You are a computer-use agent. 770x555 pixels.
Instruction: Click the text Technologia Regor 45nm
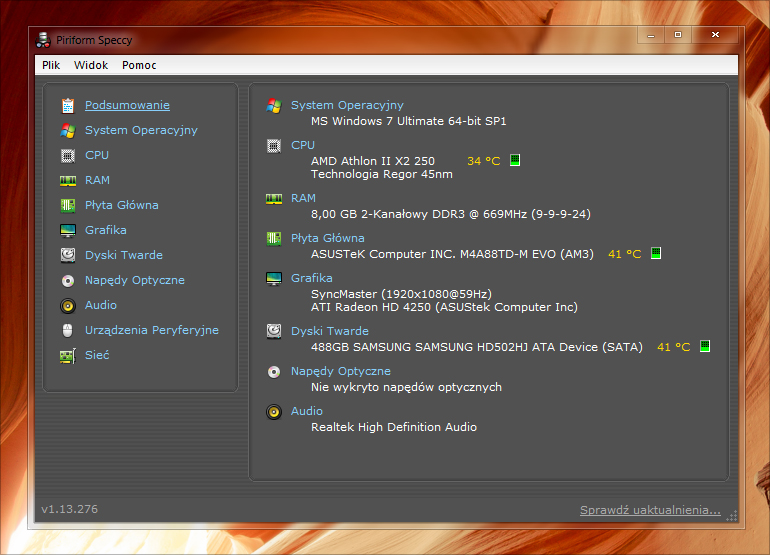[382, 174]
